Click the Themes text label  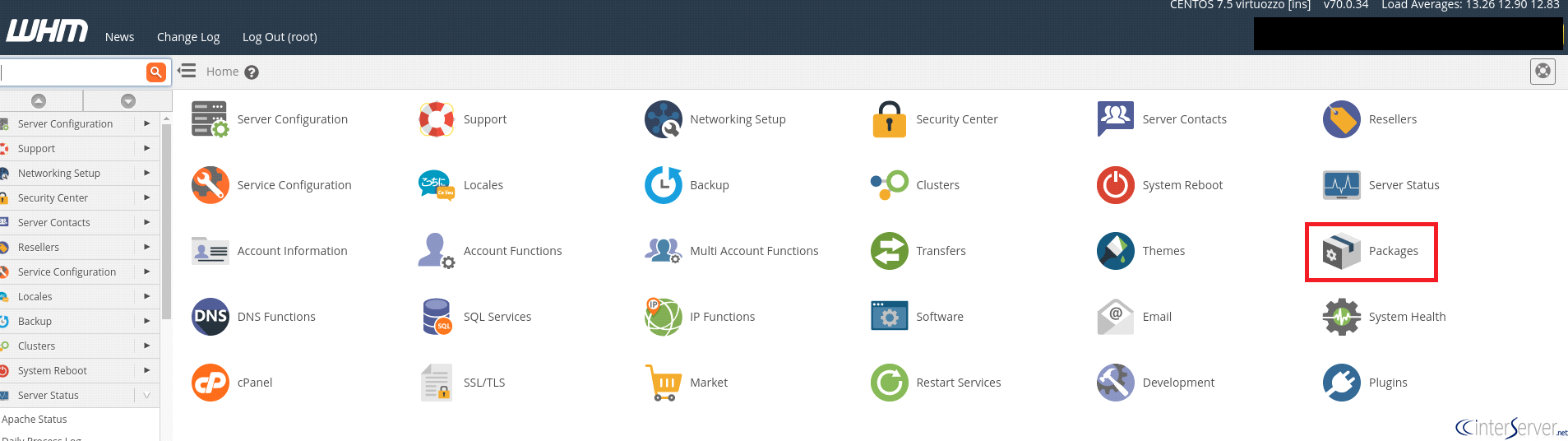point(1163,251)
